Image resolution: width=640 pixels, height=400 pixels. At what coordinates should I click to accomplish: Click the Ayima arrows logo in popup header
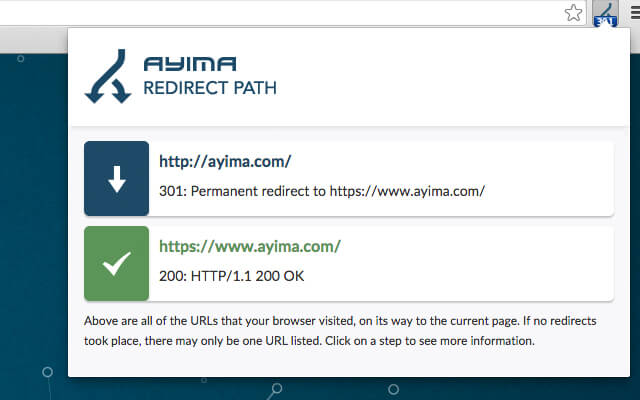(x=105, y=77)
